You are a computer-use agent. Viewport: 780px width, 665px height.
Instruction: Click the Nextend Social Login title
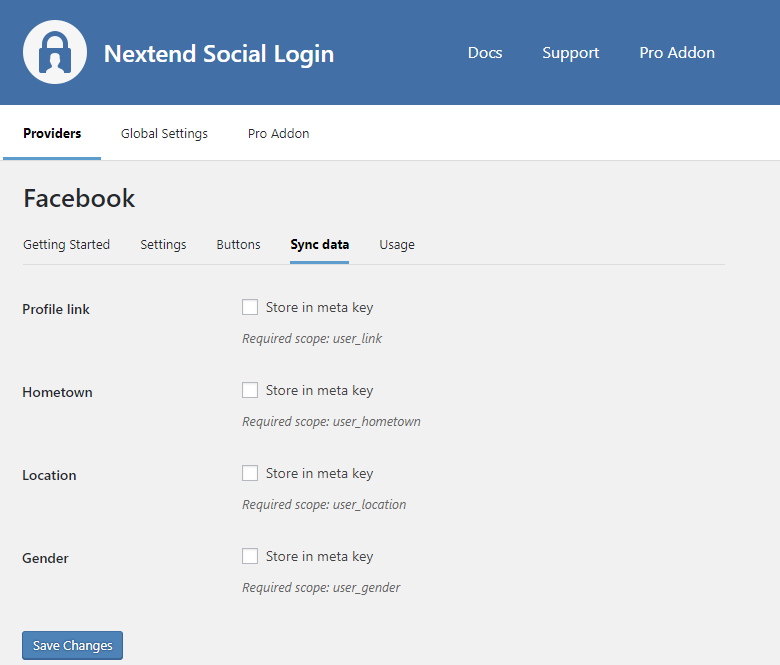(x=219, y=54)
